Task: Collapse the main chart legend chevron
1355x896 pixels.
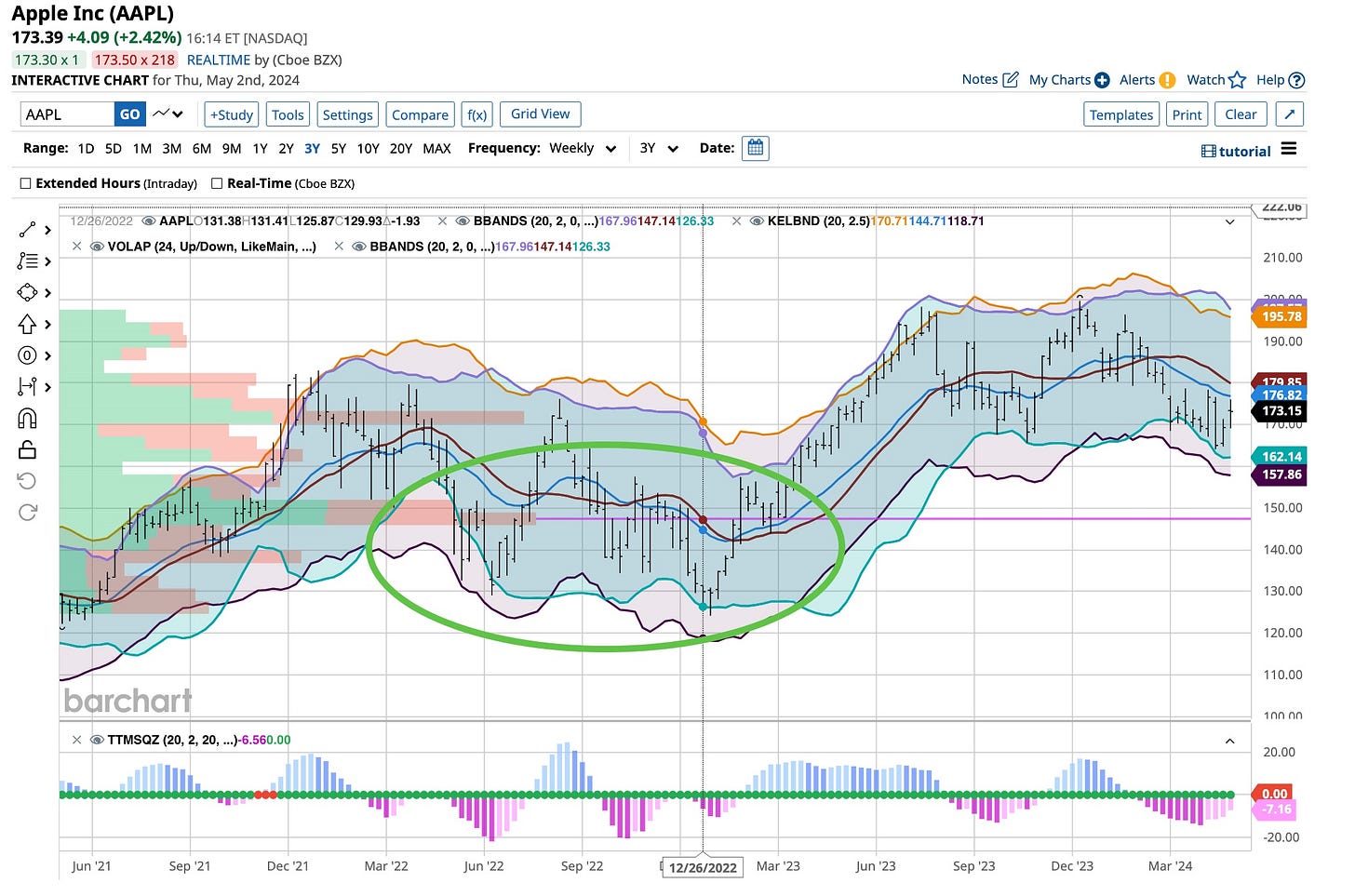Action: point(1229,222)
